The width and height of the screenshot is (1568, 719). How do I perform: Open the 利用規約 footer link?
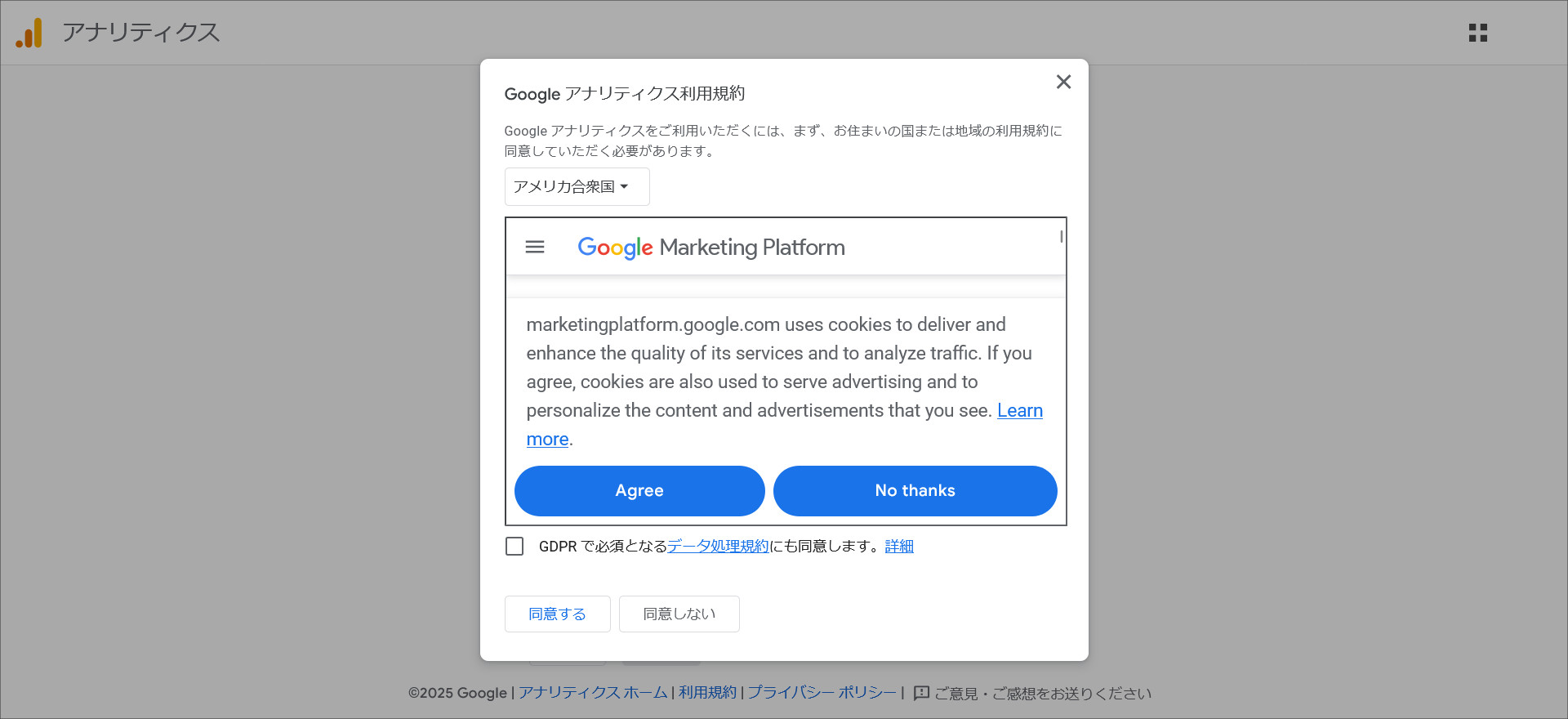click(x=707, y=693)
